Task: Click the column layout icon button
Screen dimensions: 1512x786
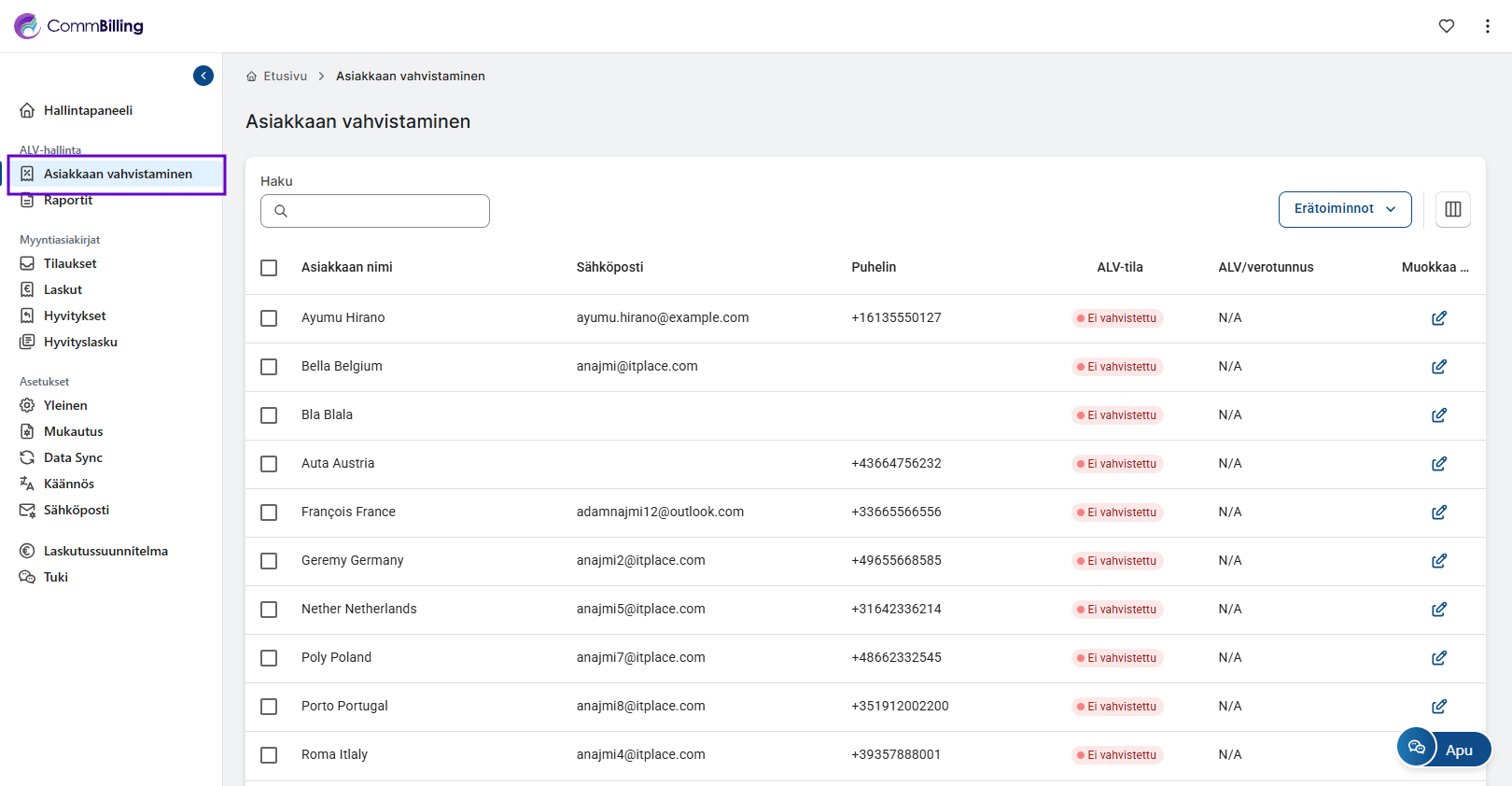Action: tap(1452, 209)
